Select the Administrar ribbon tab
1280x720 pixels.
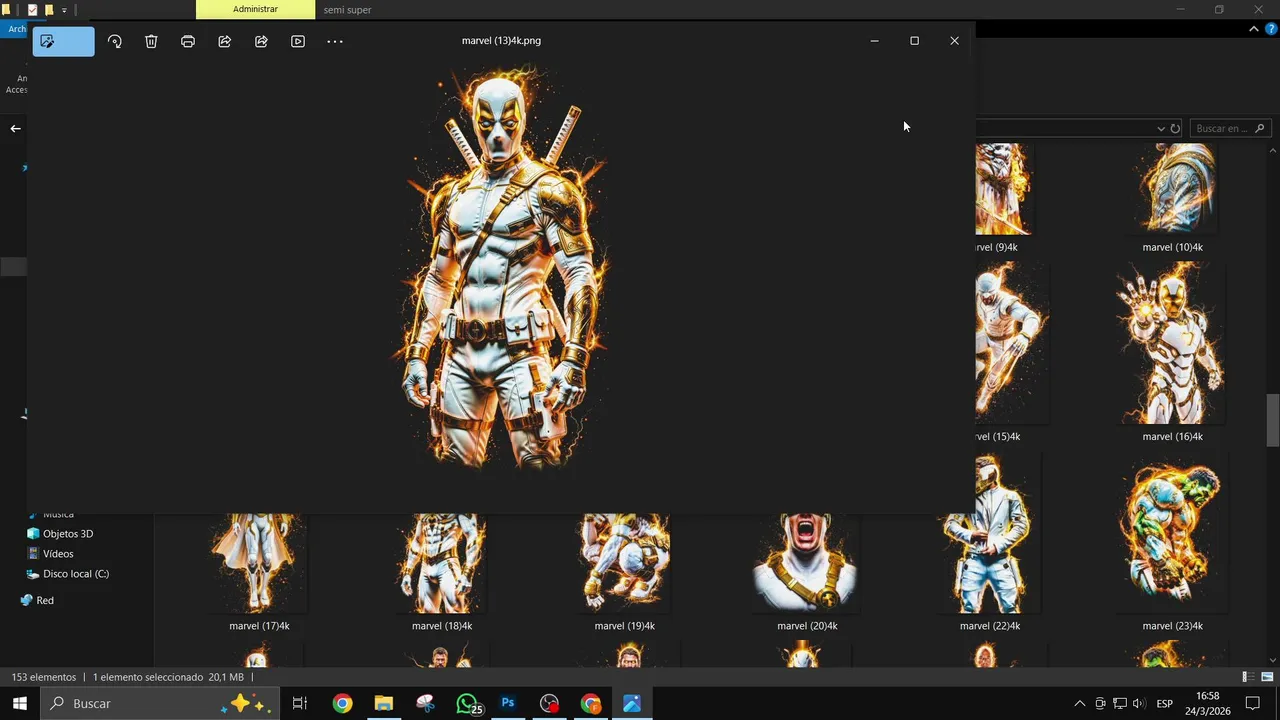click(x=255, y=9)
